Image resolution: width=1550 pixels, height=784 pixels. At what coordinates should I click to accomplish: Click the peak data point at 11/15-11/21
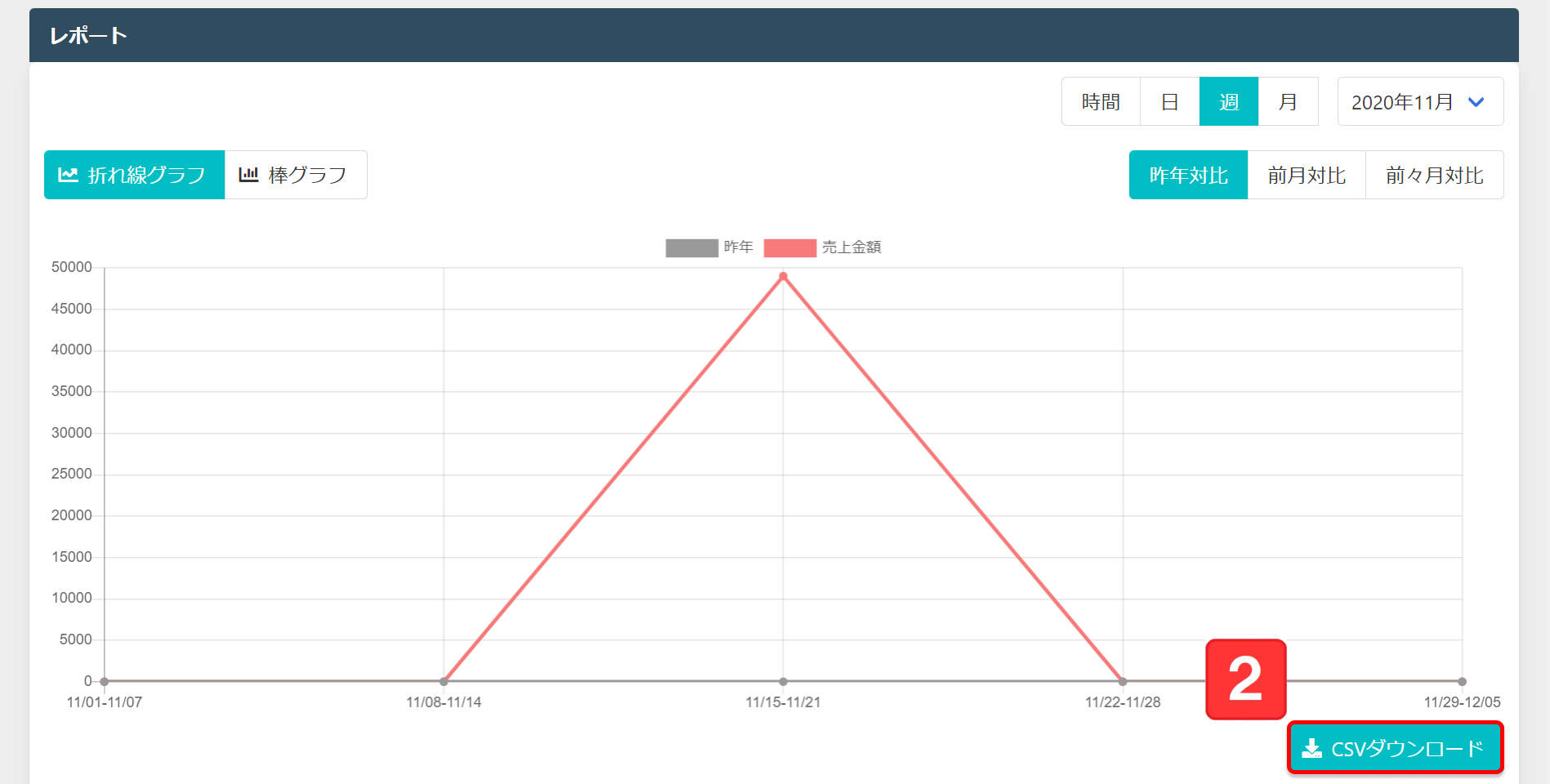[783, 276]
